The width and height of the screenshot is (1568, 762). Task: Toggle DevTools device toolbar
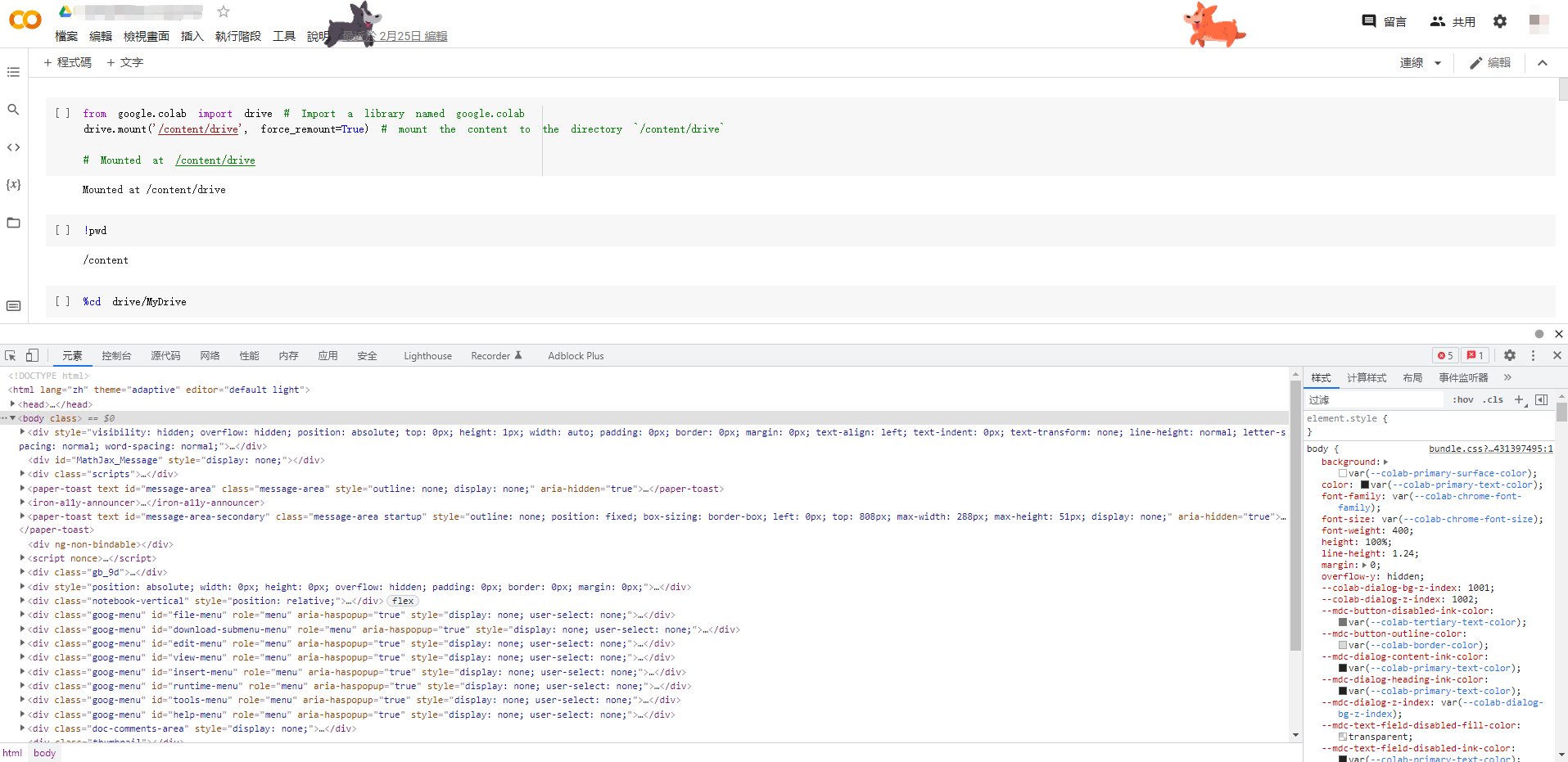[32, 356]
